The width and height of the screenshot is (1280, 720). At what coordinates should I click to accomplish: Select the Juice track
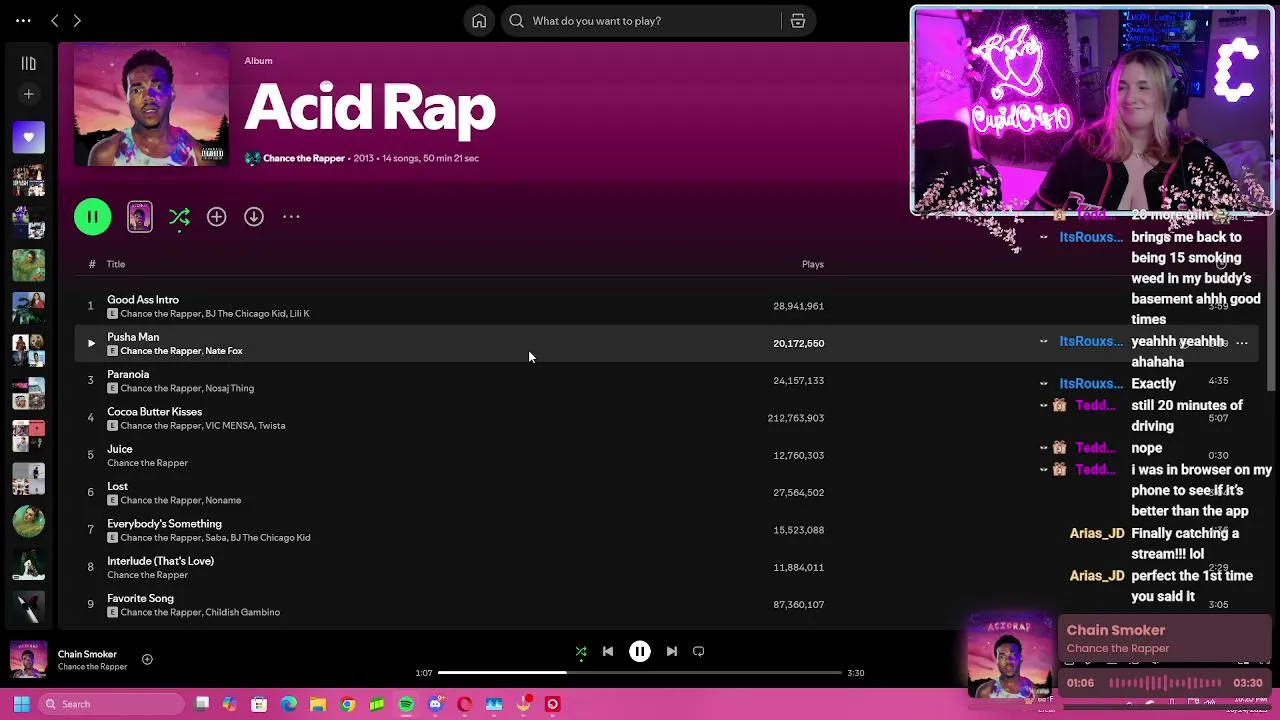(x=120, y=449)
